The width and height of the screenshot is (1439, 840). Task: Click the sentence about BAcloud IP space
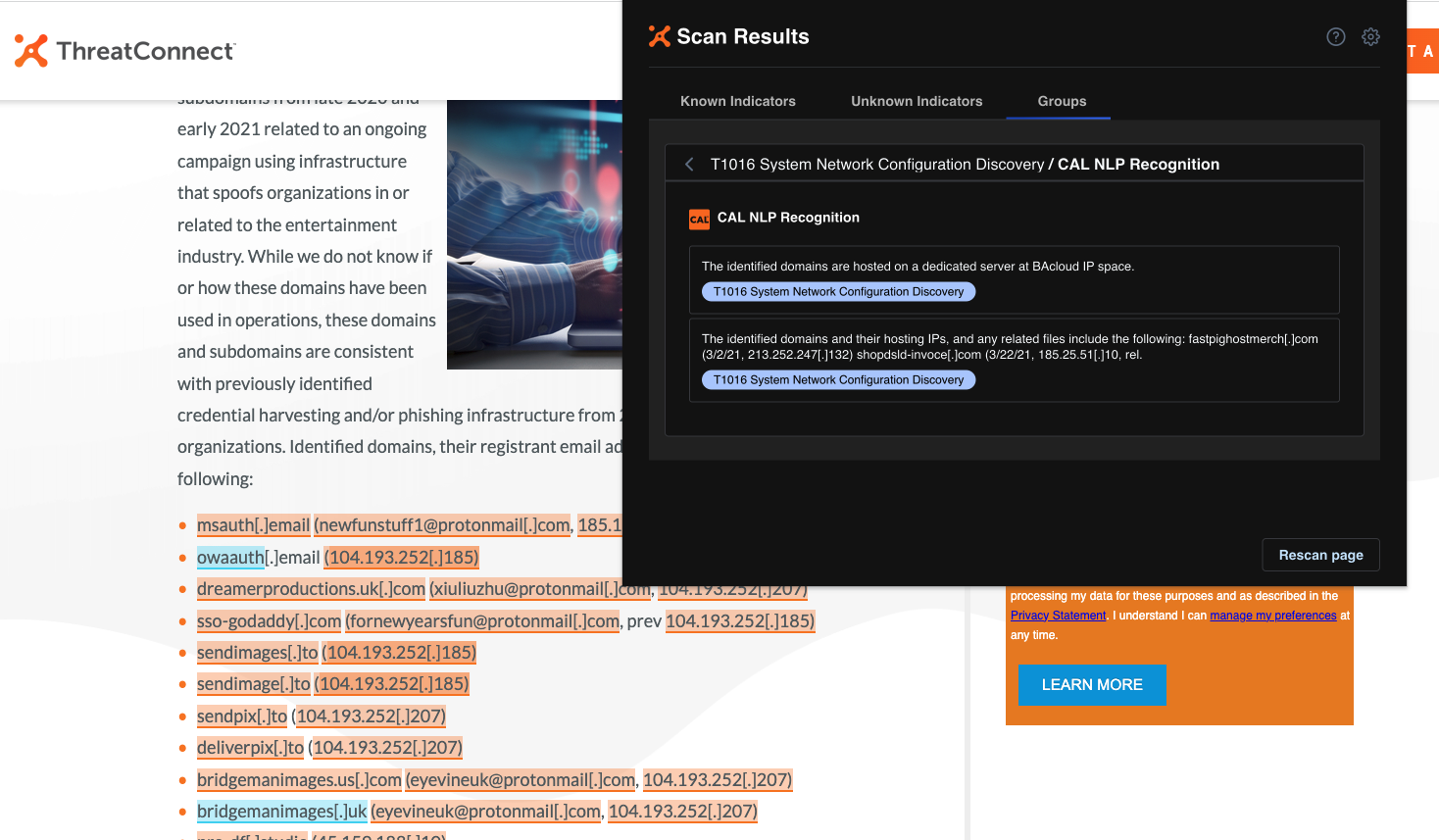tap(918, 267)
